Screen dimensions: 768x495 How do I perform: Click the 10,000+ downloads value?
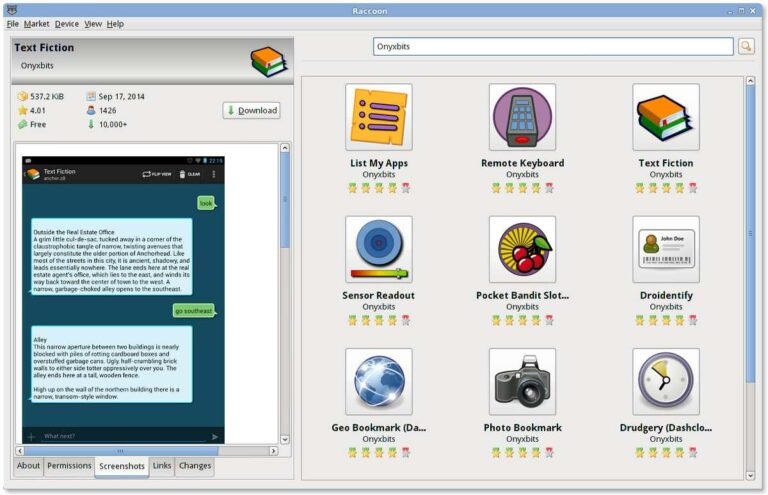pyautogui.click(x=113, y=124)
